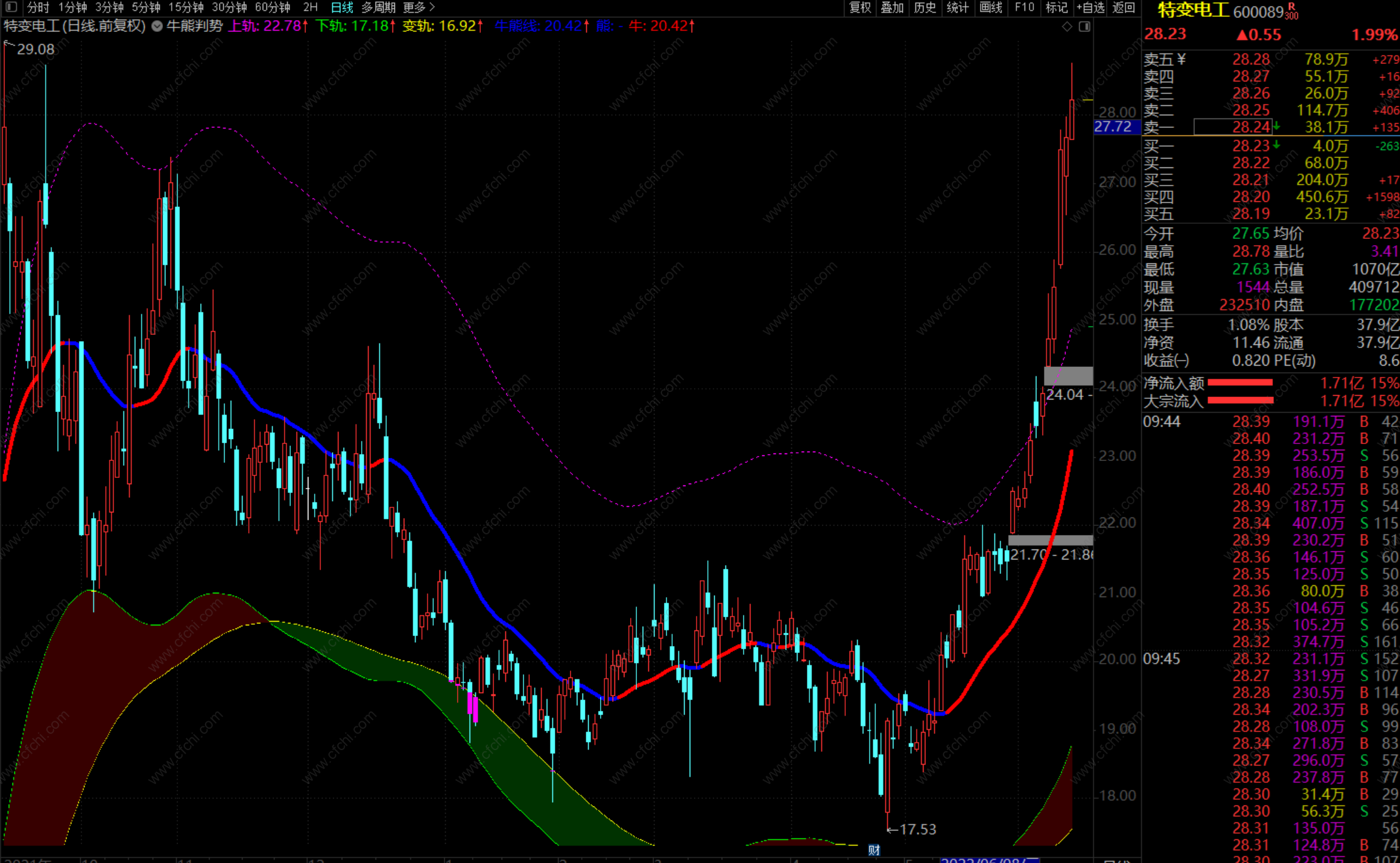This screenshot has height=863, width=1400.
Task: Click the 财 financial marker icon
Action: click(874, 850)
